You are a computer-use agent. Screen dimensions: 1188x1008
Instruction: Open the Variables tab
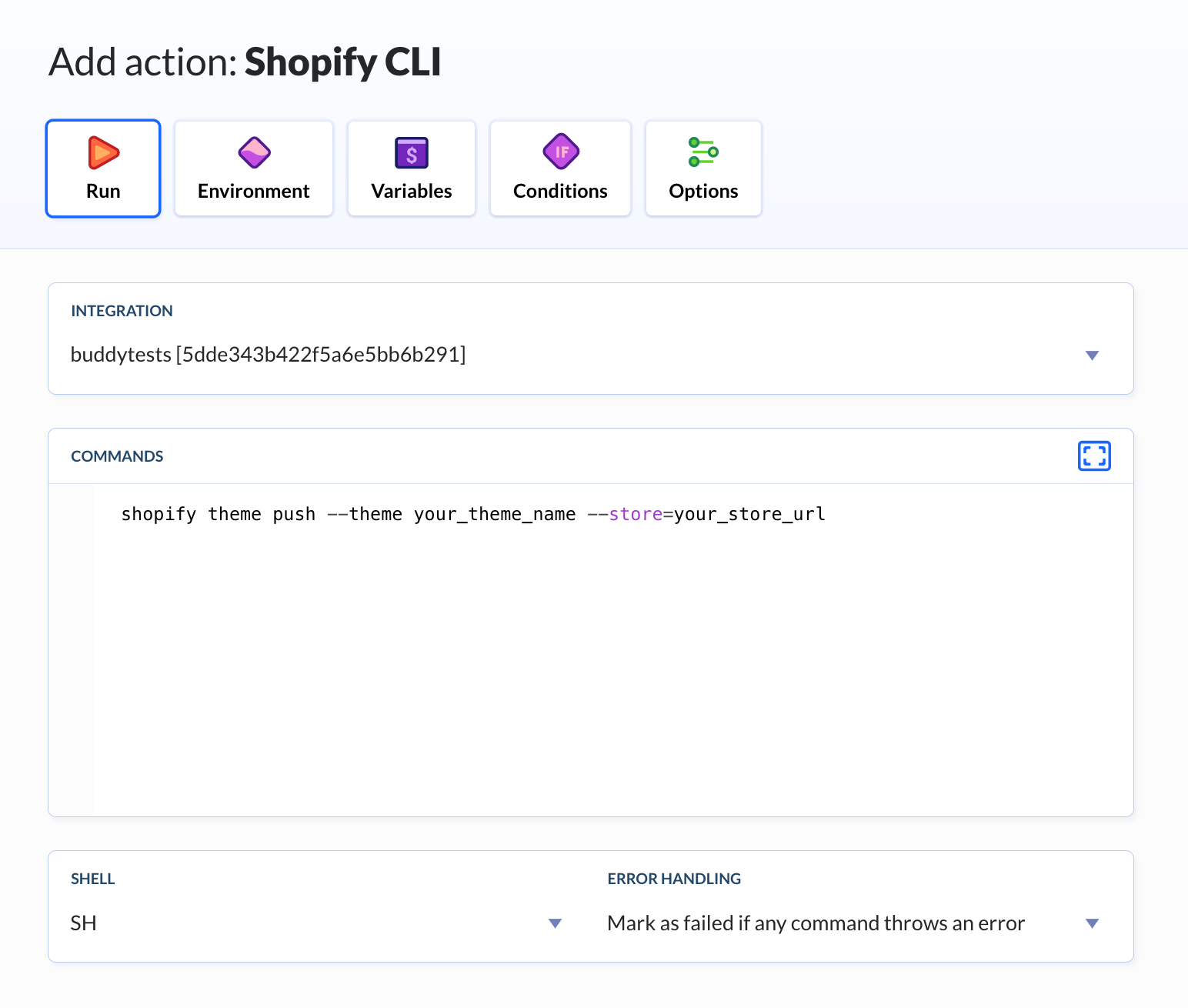(412, 169)
